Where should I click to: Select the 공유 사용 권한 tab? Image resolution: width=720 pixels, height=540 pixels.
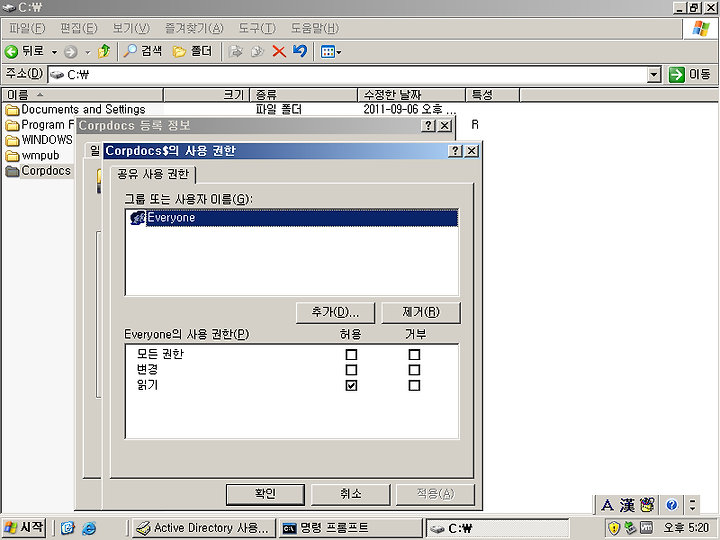pyautogui.click(x=153, y=174)
